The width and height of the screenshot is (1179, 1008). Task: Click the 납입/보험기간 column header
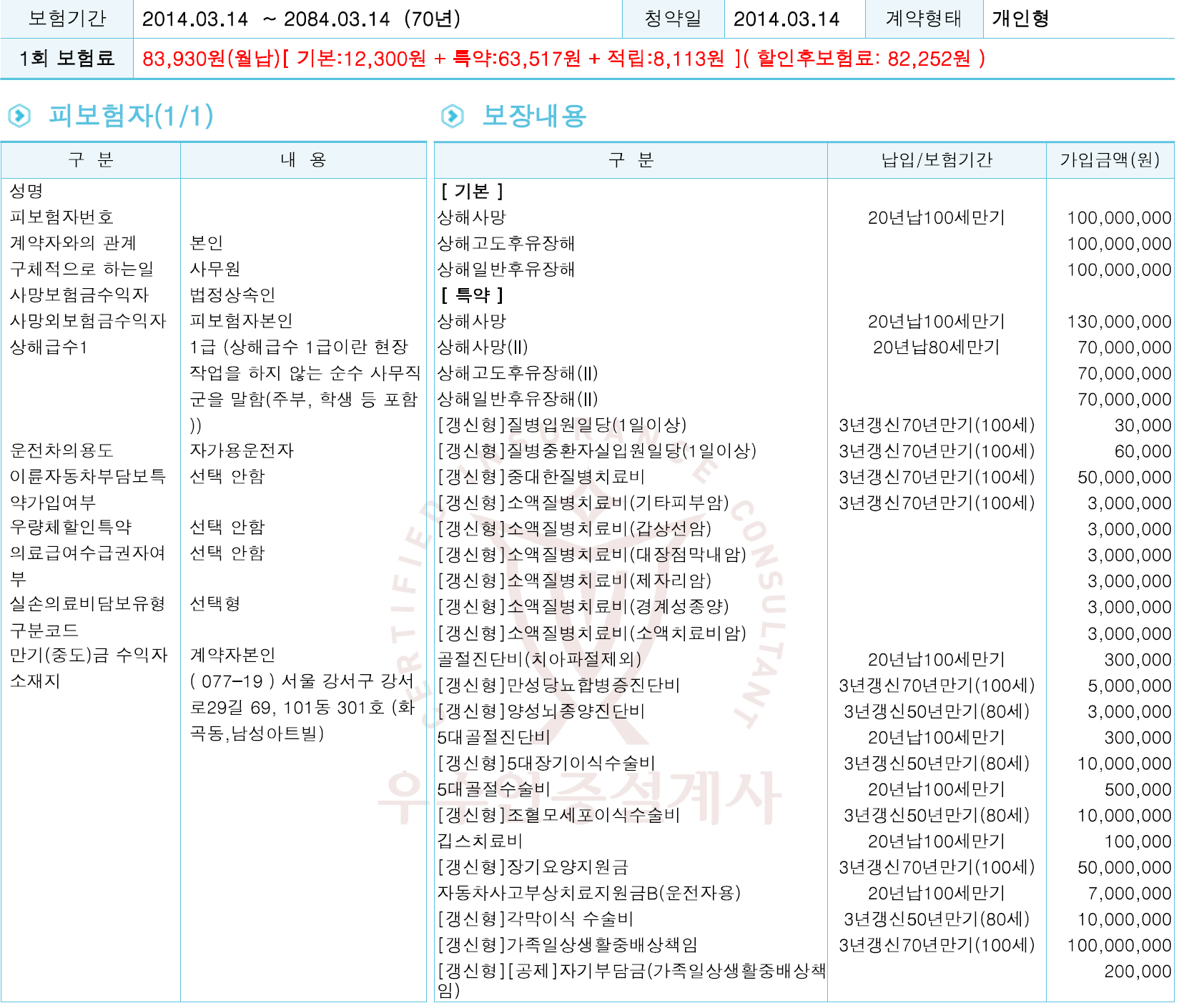point(937,160)
